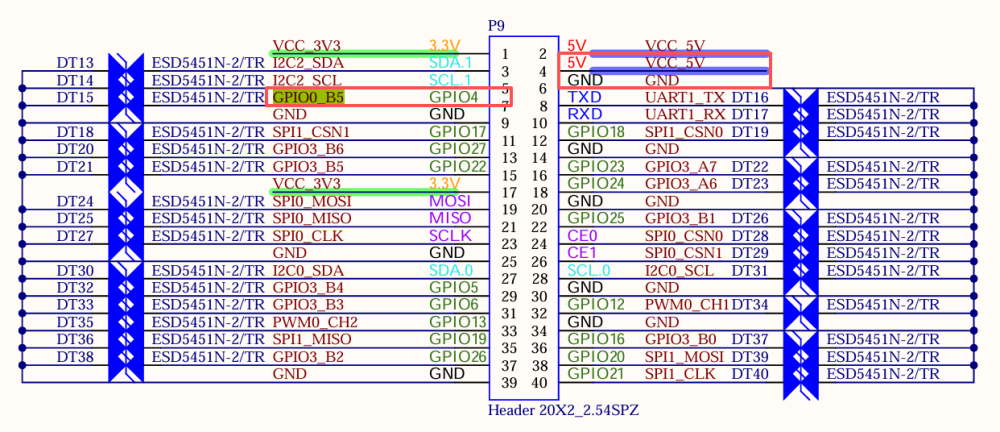Click the GPIO22 pin label
This screenshot has width=1000, height=432.
pyautogui.click(x=458, y=167)
